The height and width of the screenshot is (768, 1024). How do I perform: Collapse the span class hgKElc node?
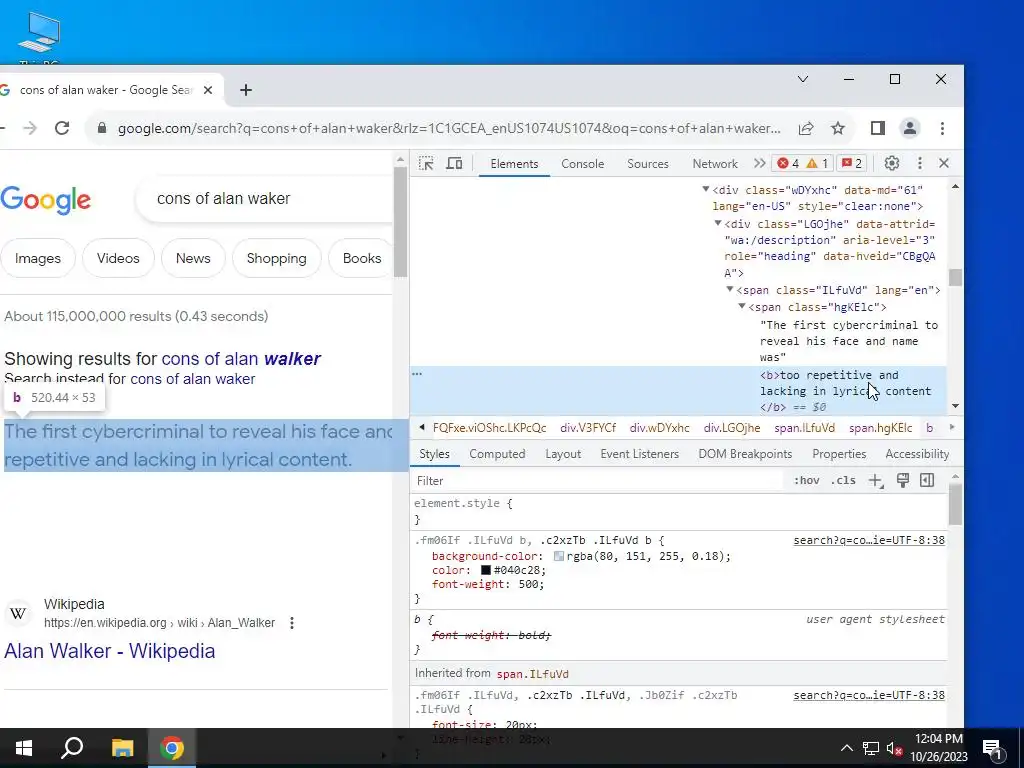tap(742, 306)
